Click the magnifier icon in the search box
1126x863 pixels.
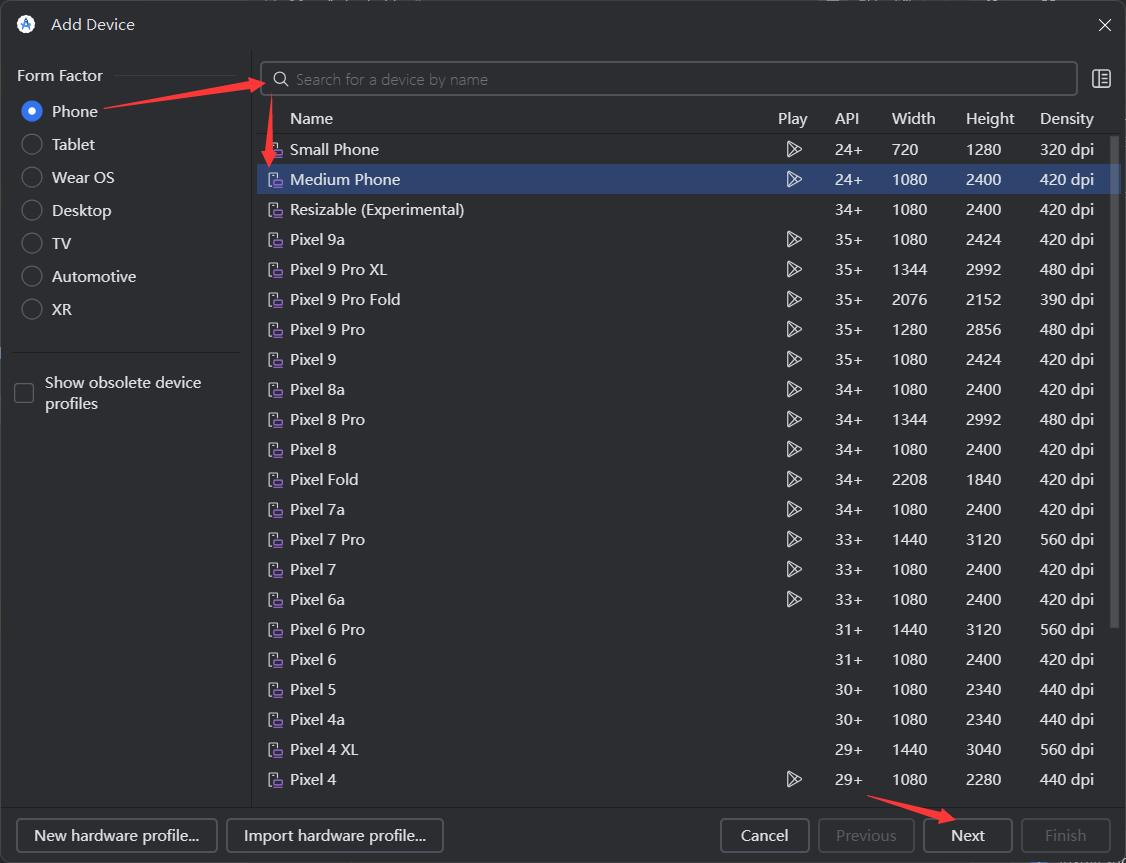(281, 79)
